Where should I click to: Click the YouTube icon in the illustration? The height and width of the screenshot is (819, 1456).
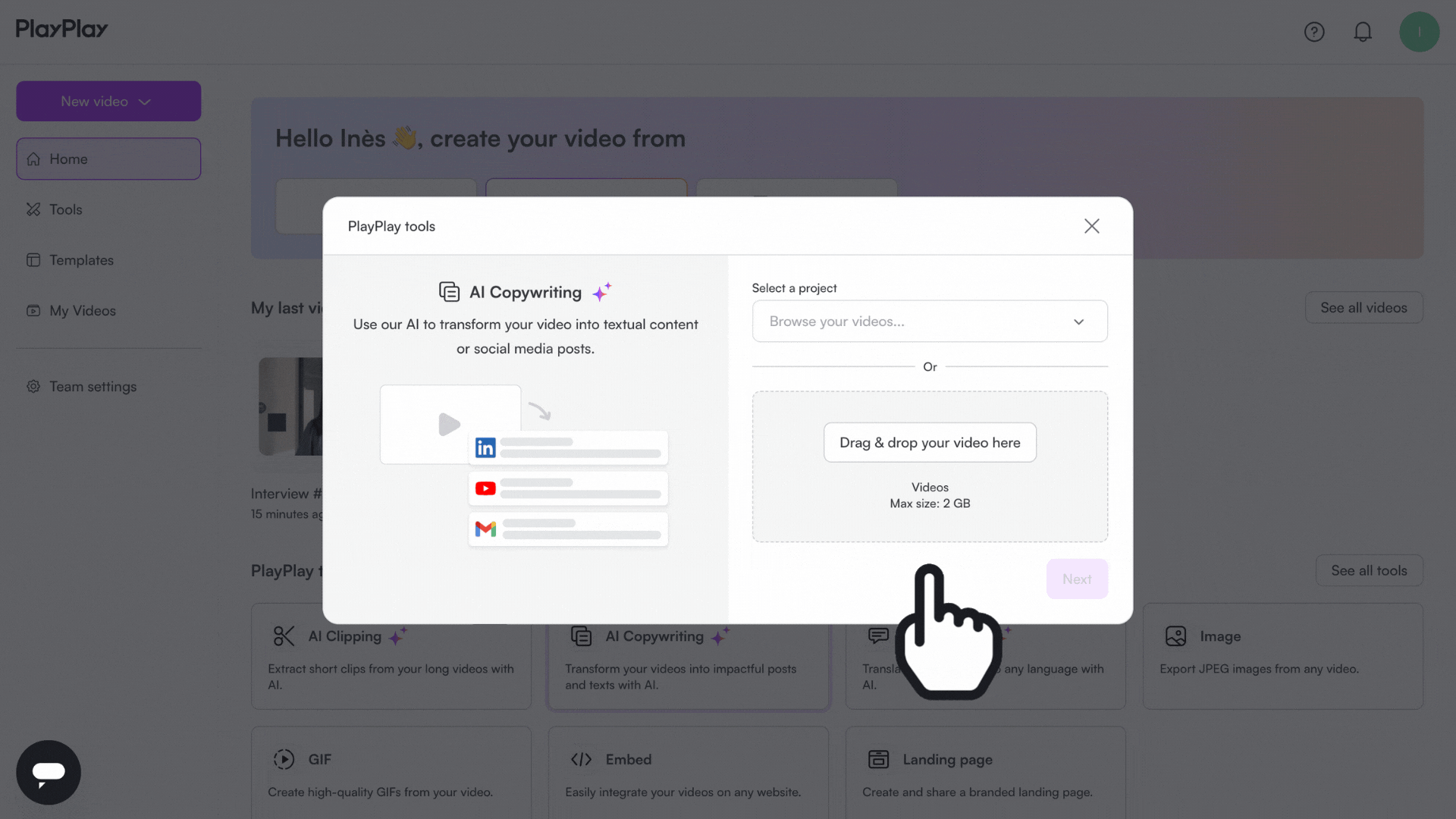pos(485,488)
